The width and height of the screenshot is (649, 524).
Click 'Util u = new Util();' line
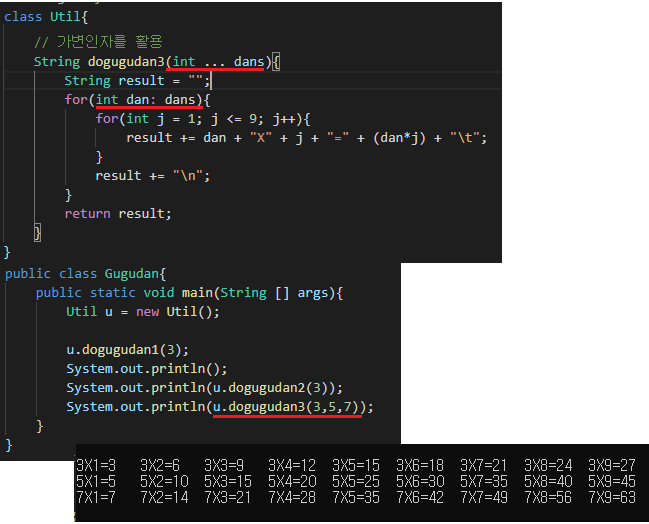143,312
